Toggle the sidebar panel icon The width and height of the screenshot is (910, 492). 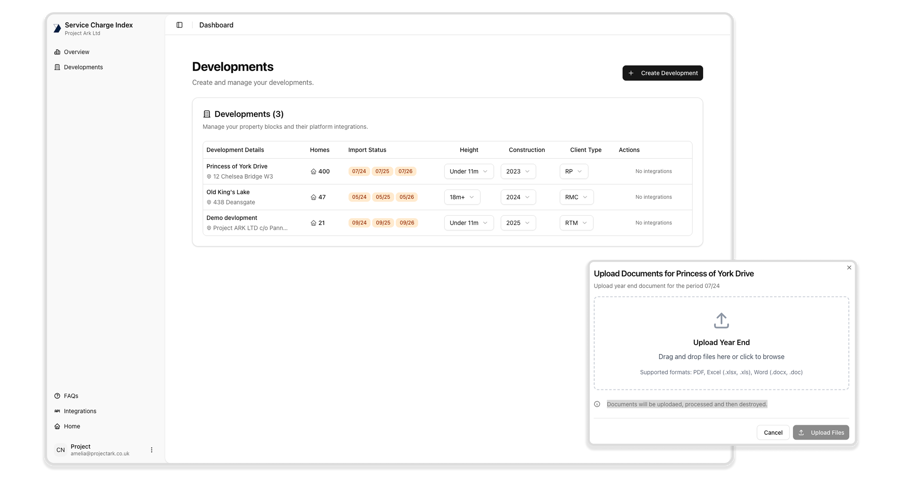[179, 25]
